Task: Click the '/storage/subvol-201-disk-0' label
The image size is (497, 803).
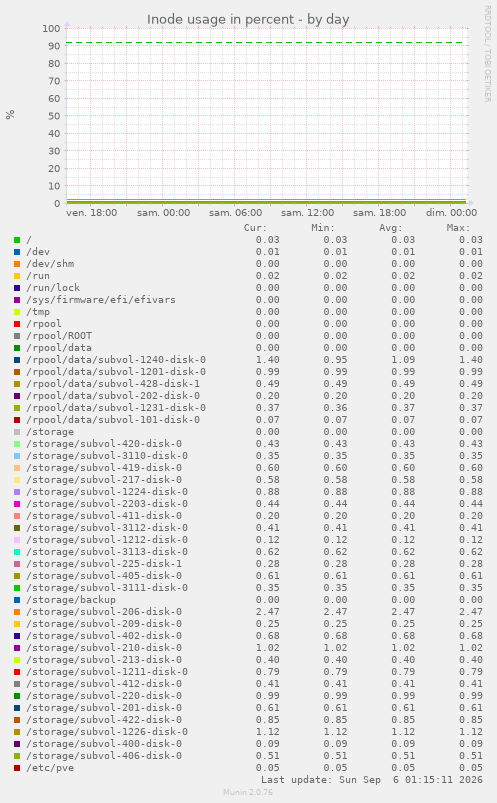Action: click(x=104, y=708)
